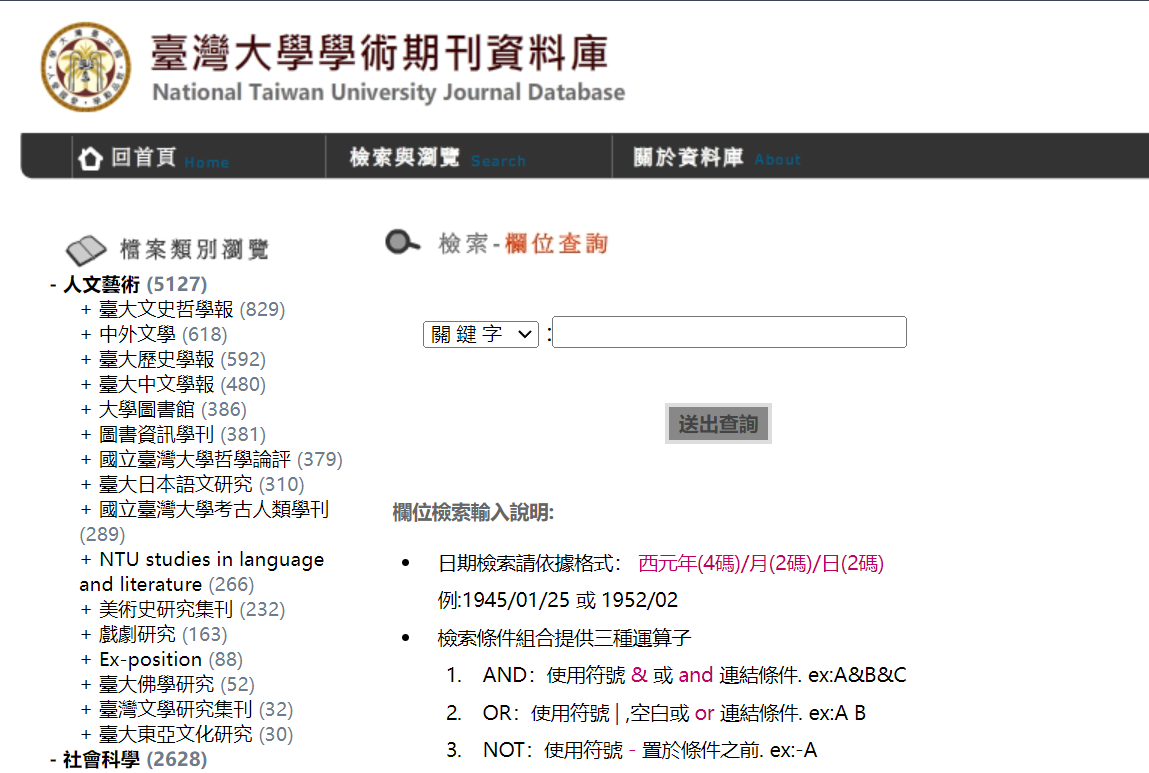Open 關於資料庫 About menu item

[x=717, y=158]
